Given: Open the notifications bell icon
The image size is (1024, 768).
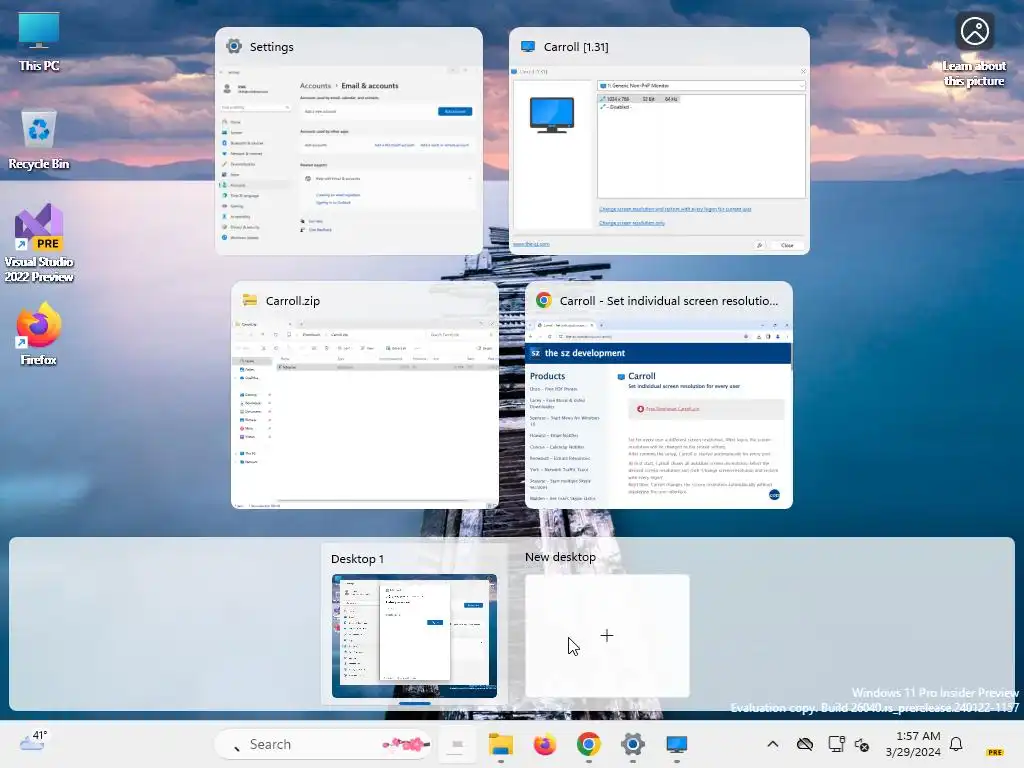Looking at the screenshot, I should pos(956,744).
